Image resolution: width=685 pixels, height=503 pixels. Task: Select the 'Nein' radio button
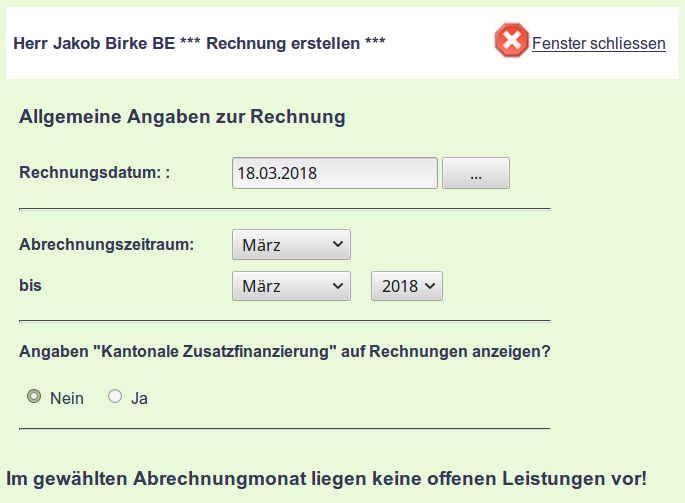34,397
